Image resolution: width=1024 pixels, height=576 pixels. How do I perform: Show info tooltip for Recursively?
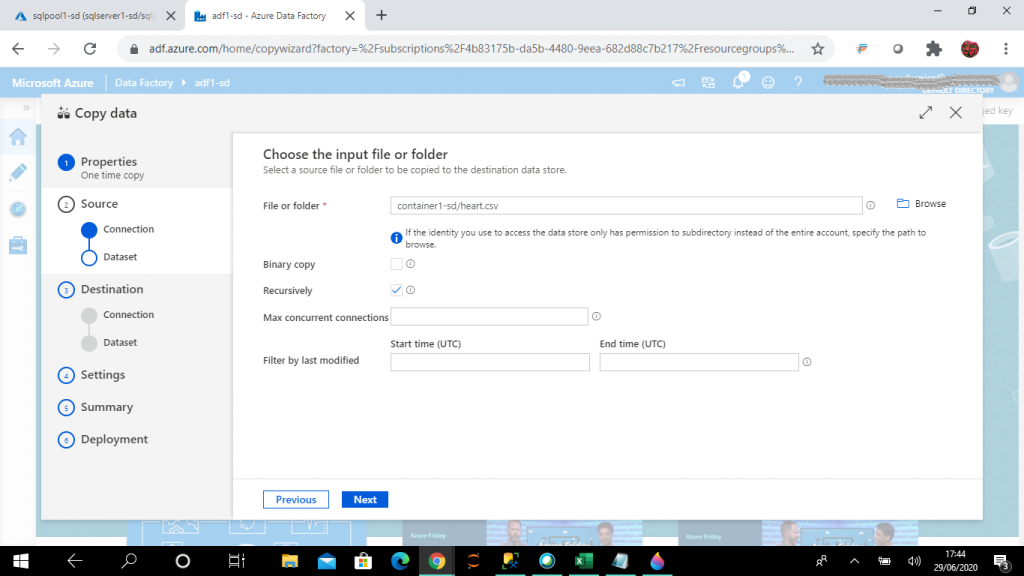410,290
